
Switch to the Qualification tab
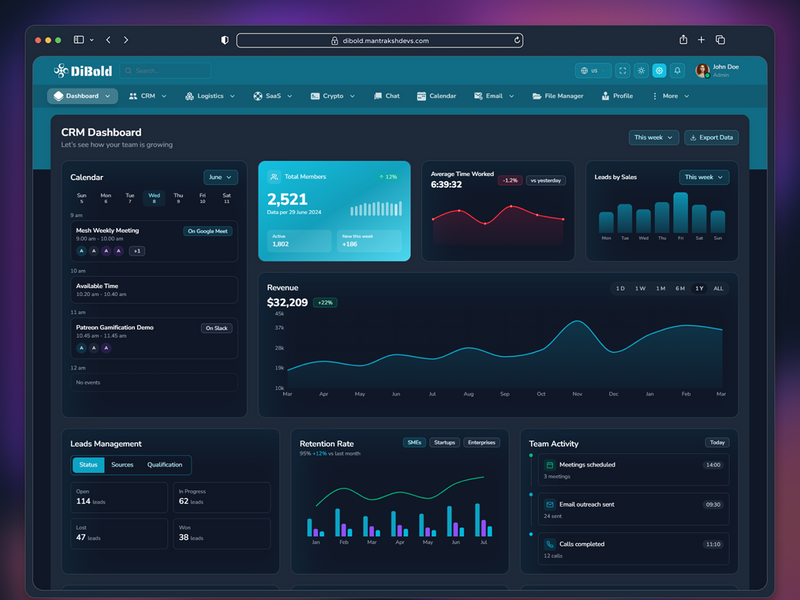(164, 465)
